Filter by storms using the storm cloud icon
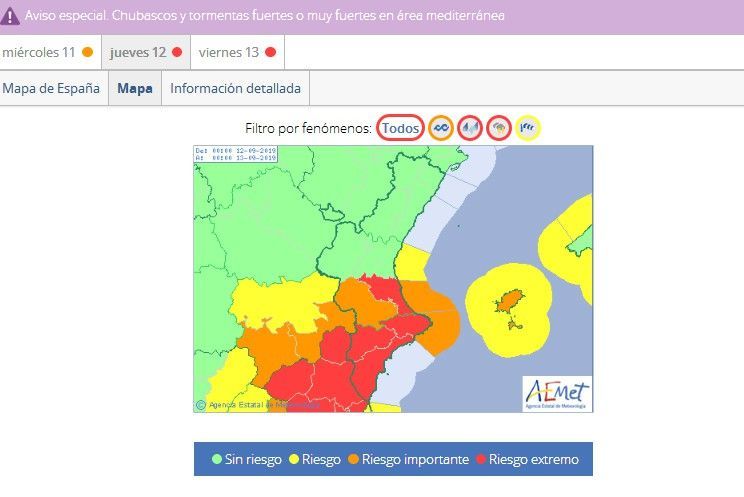Image resolution: width=744 pixels, height=497 pixels. click(x=499, y=128)
